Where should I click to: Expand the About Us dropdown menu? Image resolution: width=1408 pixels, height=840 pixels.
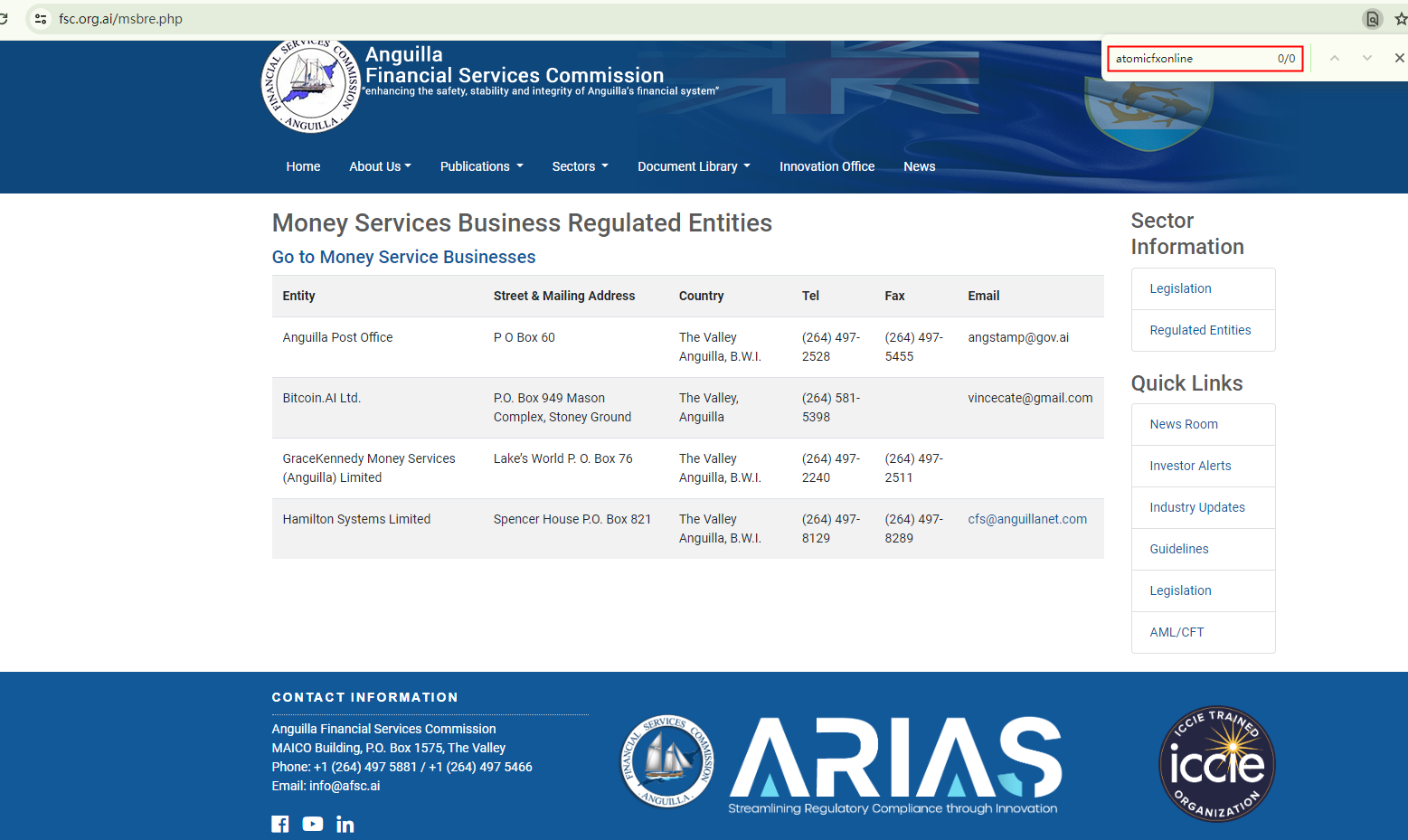381,166
